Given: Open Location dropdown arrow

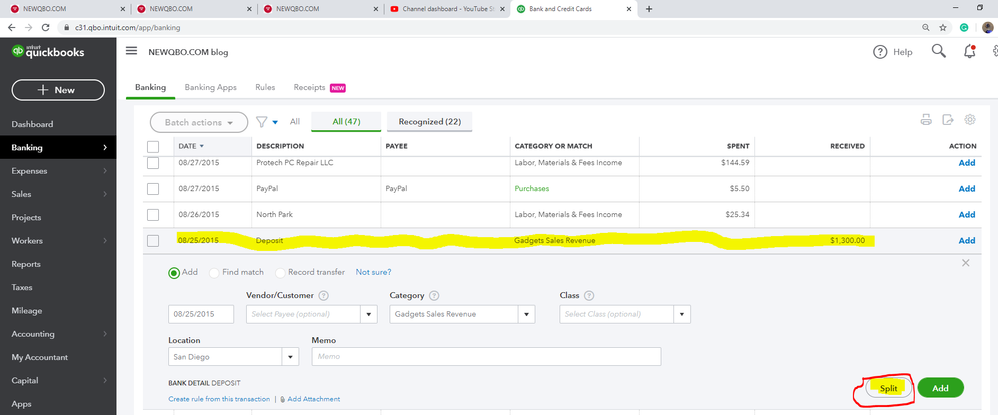Looking at the screenshot, I should [x=290, y=356].
